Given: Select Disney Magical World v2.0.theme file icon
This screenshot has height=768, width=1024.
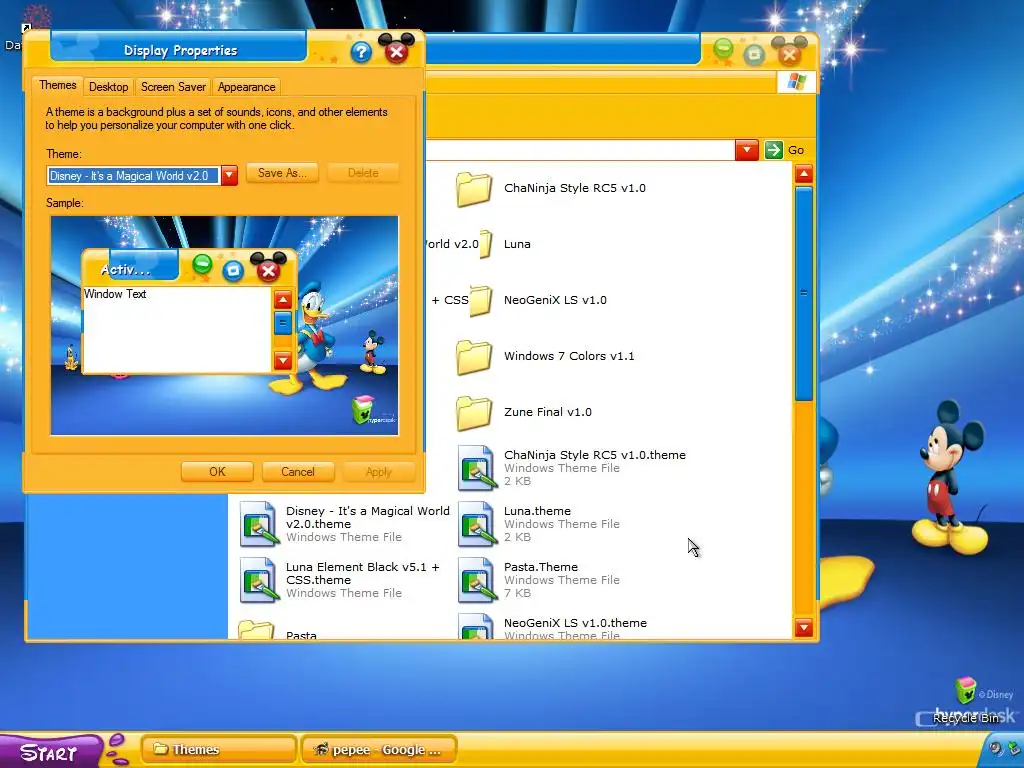Looking at the screenshot, I should 258,524.
